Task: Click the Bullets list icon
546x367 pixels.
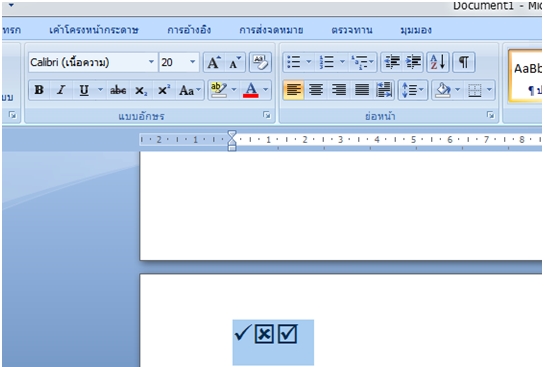Action: 294,62
